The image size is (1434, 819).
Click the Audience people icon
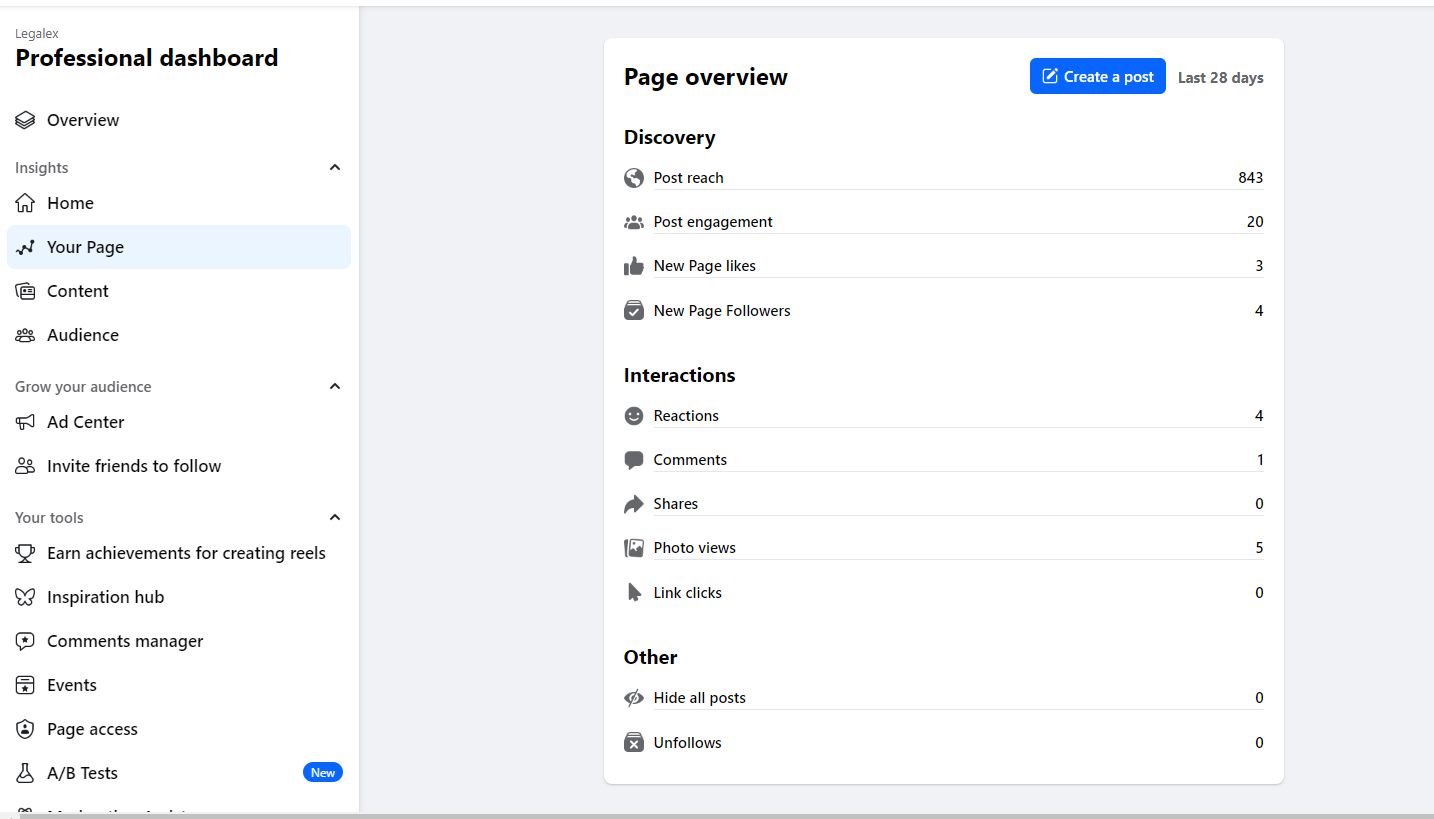(25, 335)
